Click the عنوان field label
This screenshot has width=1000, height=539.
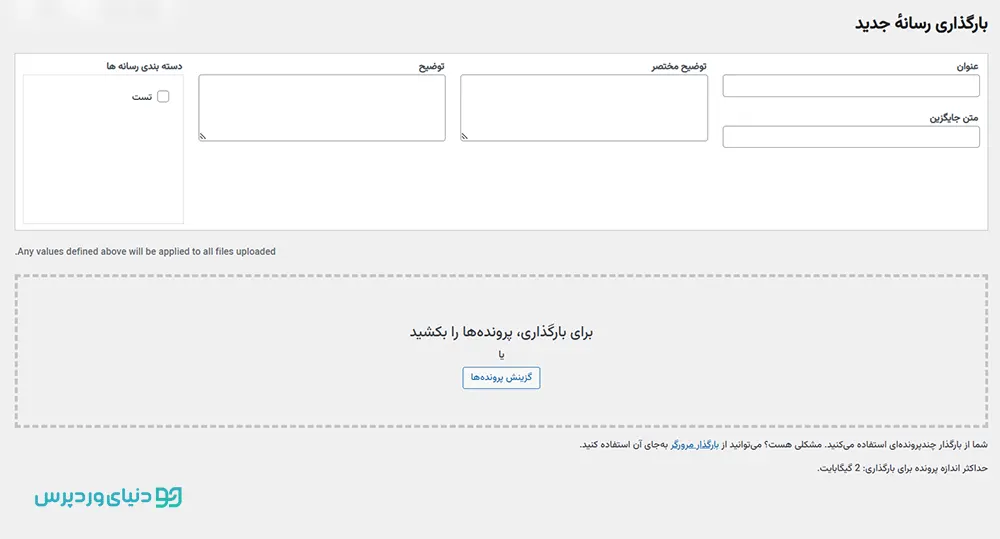967,66
